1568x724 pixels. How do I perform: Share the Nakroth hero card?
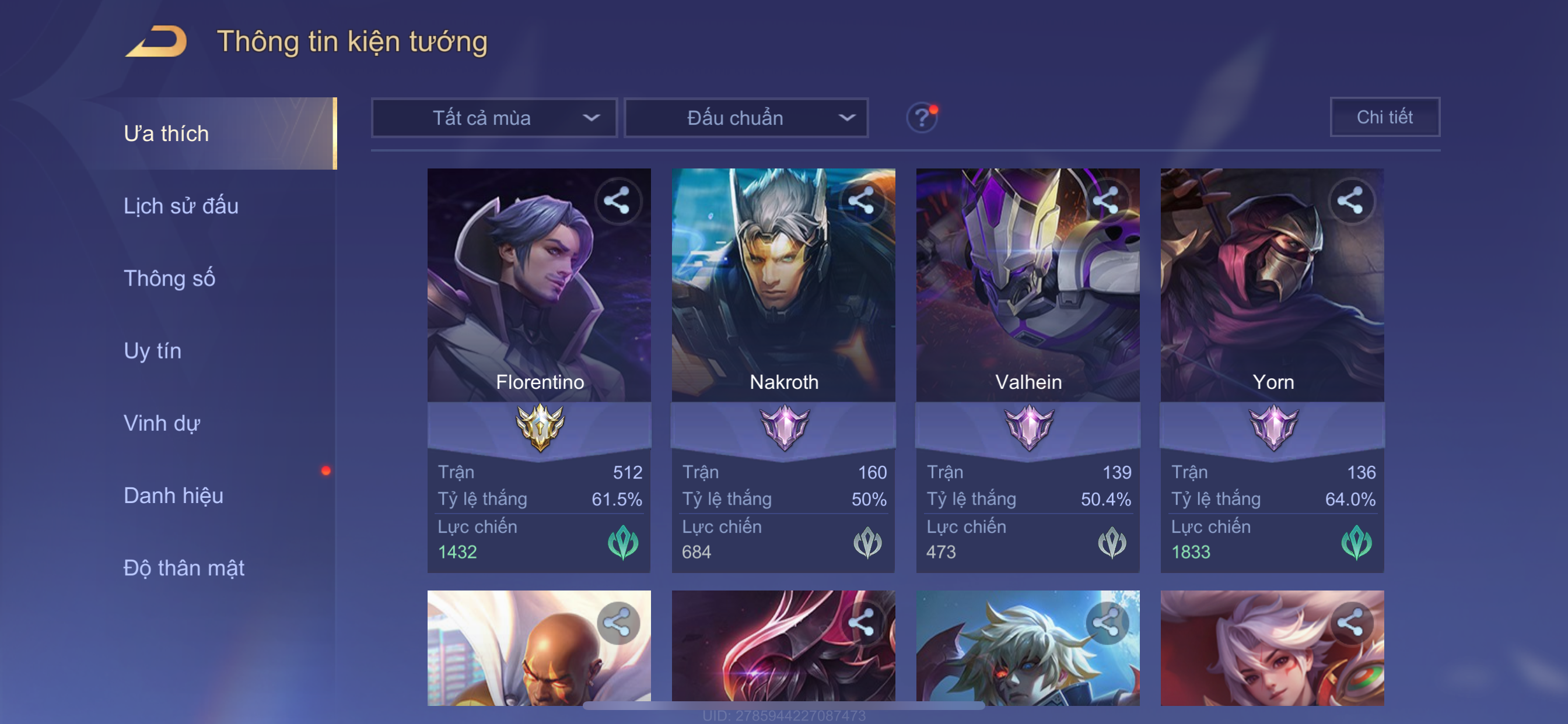[862, 200]
